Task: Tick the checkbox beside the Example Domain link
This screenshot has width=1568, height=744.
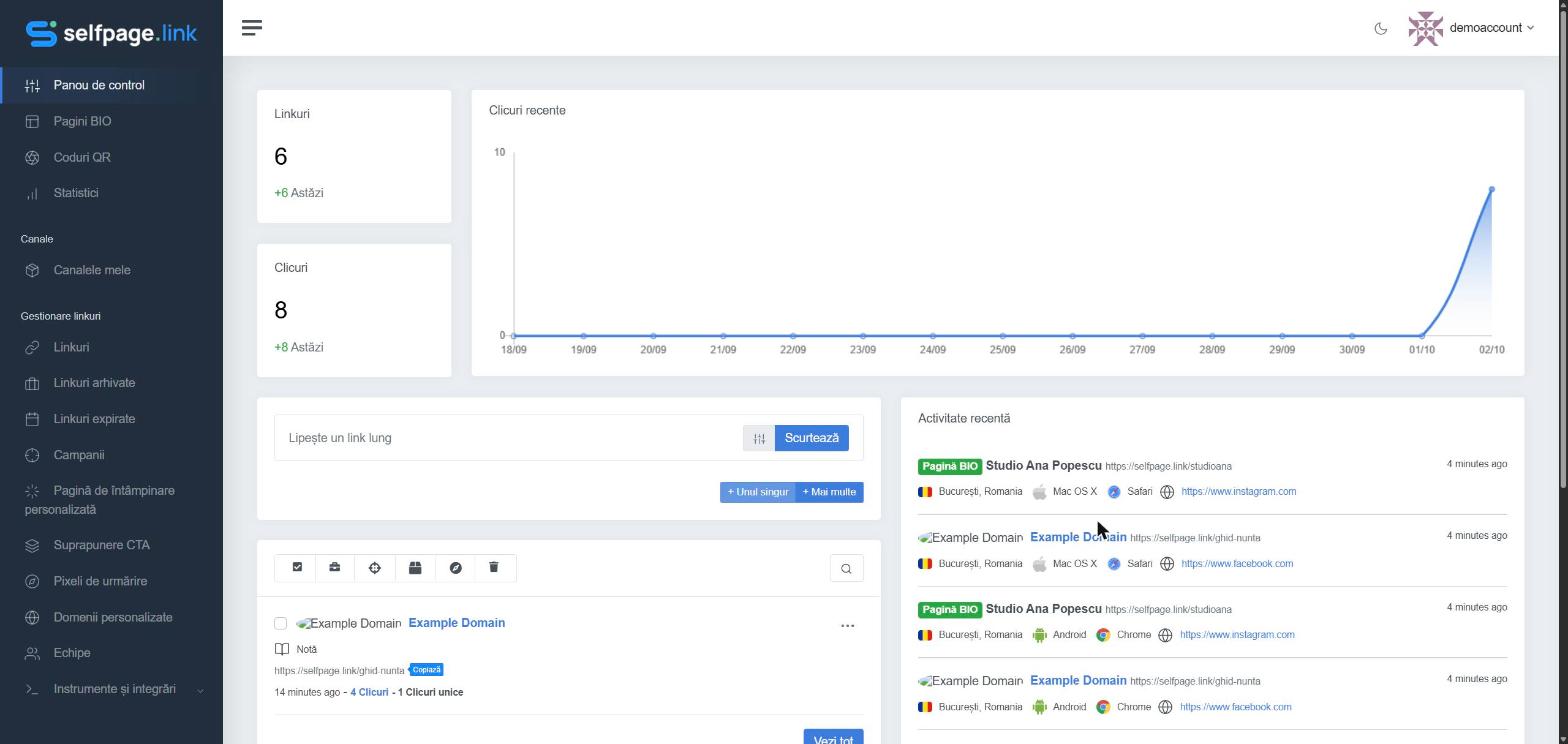Action: tap(281, 624)
